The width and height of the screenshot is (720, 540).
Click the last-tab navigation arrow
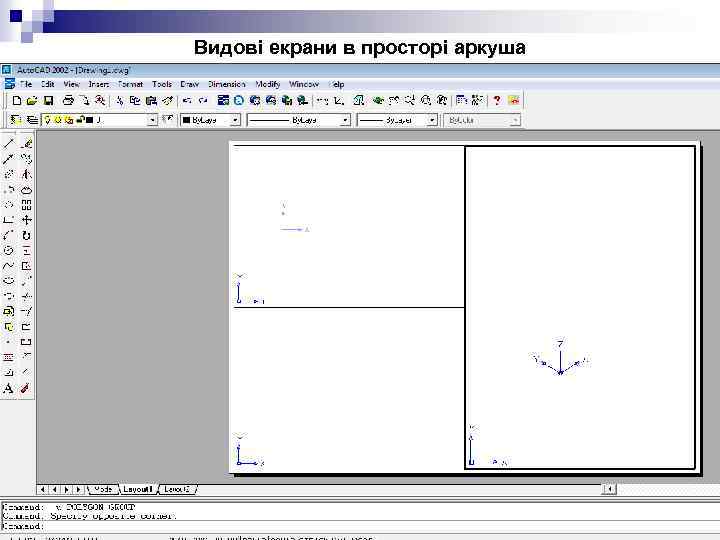pyautogui.click(x=79, y=489)
